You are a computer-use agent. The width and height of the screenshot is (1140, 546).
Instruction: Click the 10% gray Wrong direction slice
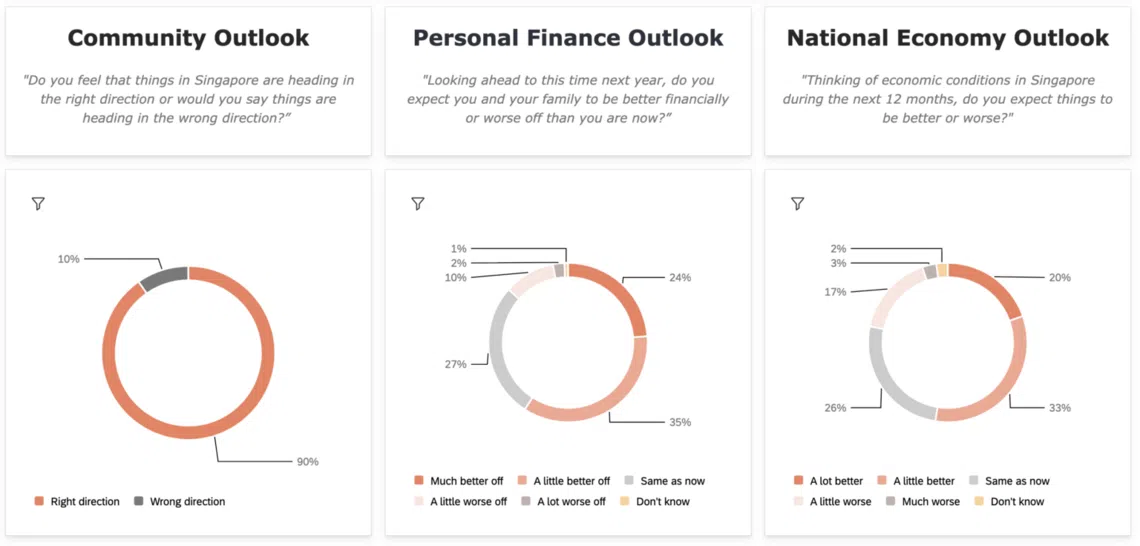(x=165, y=276)
